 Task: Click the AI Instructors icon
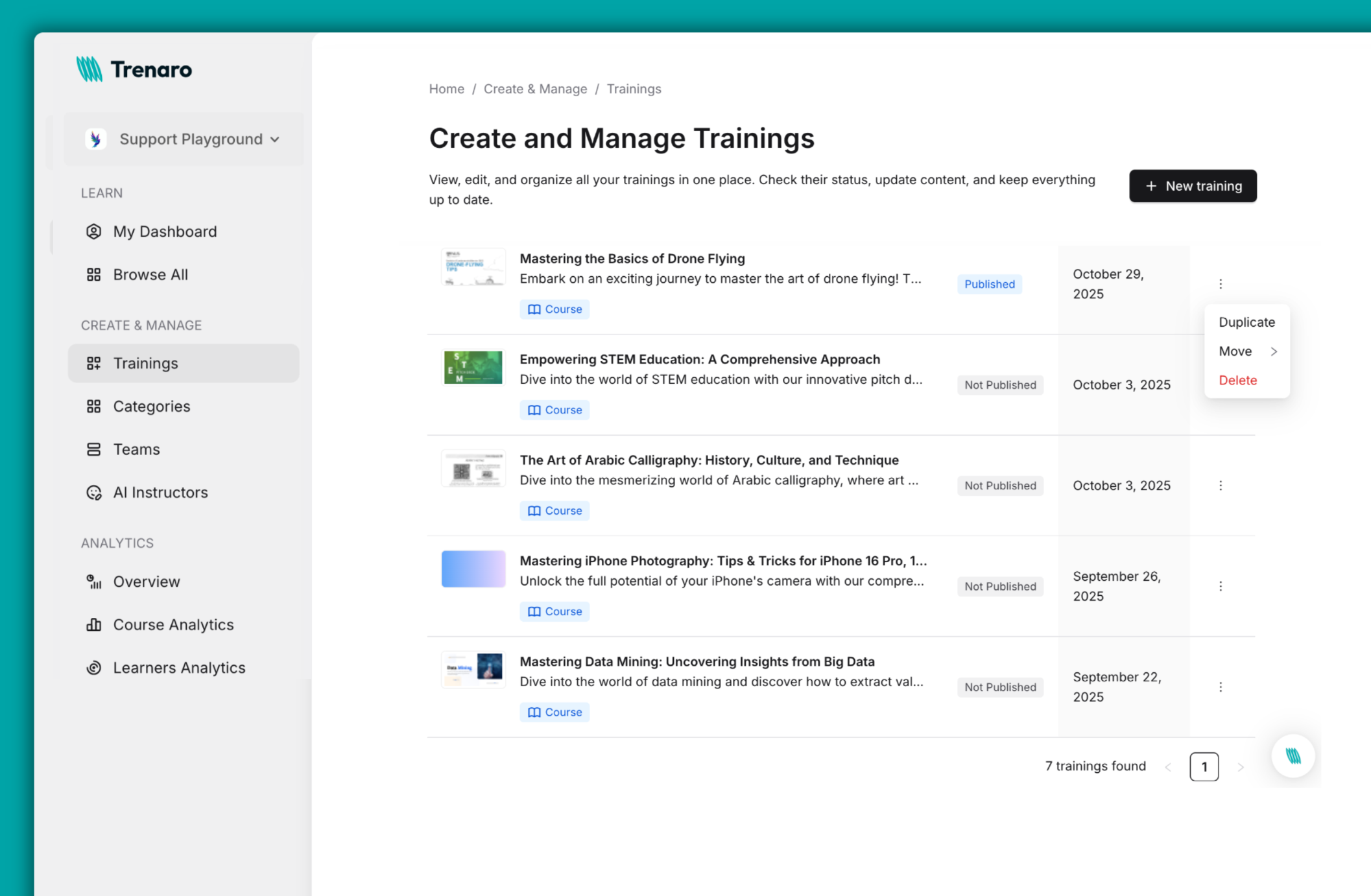click(95, 492)
